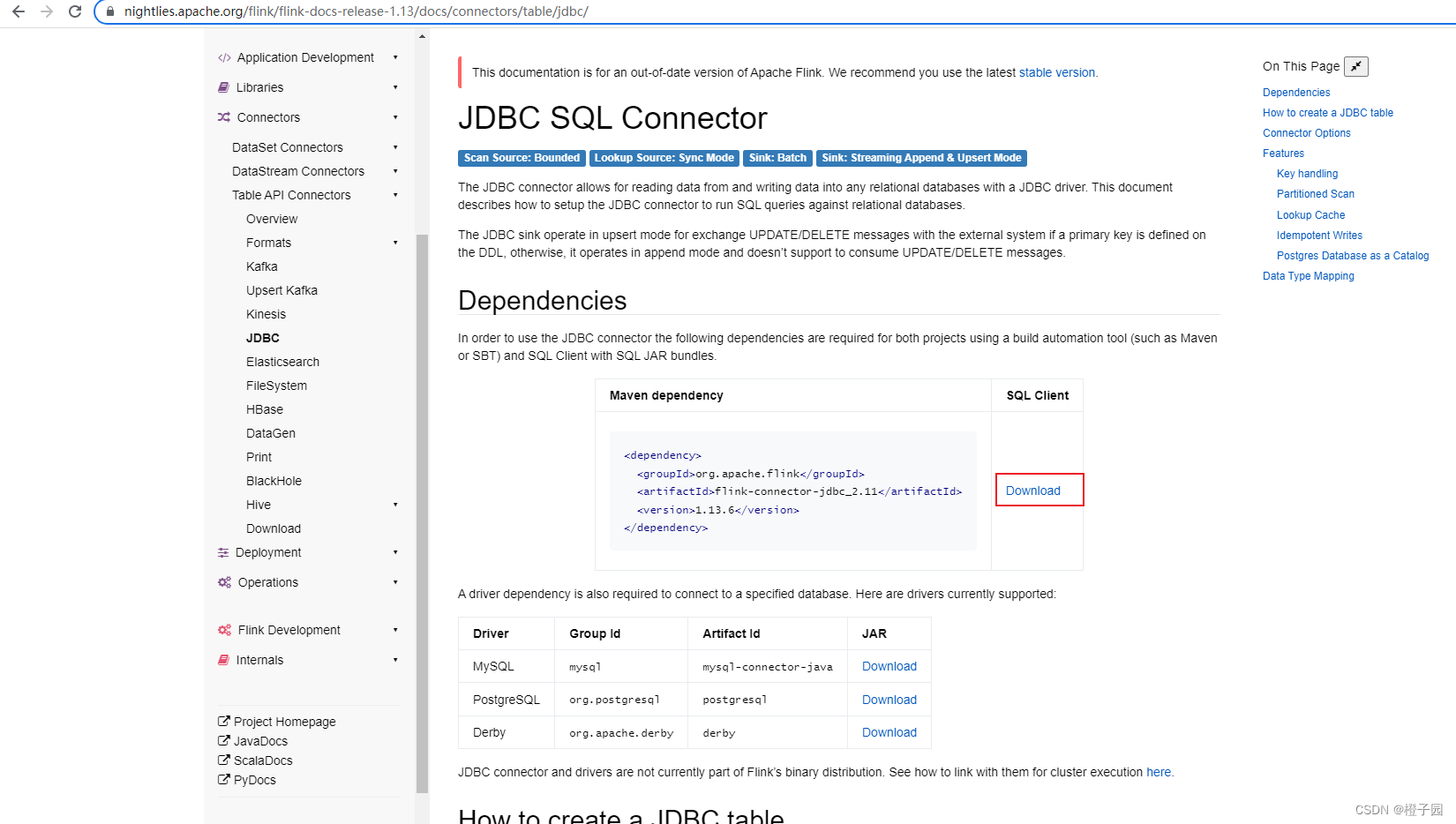Click Download in the SQL Client column
1456x824 pixels.
coord(1033,490)
